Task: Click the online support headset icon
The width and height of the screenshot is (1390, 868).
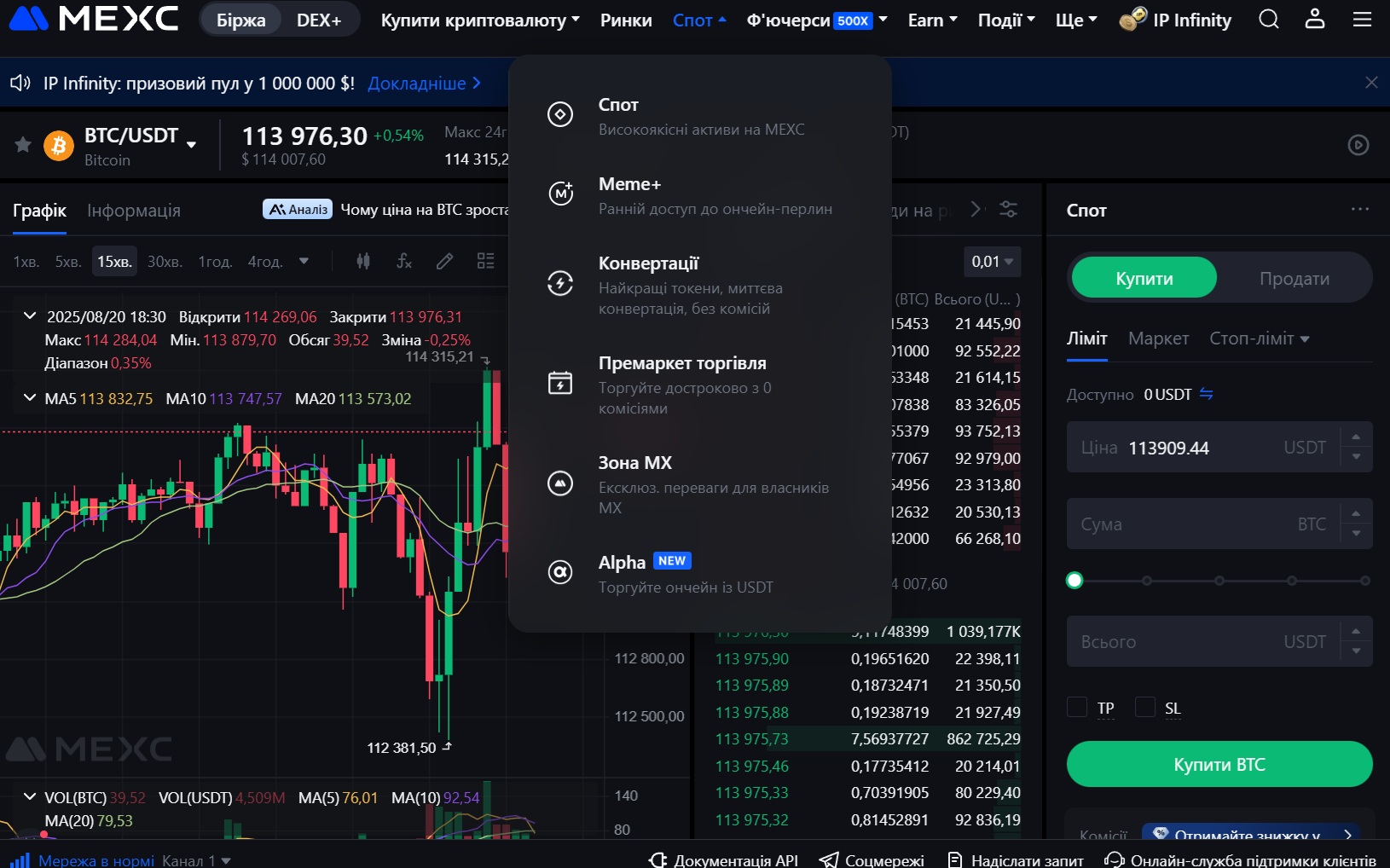Action: 1114,860
